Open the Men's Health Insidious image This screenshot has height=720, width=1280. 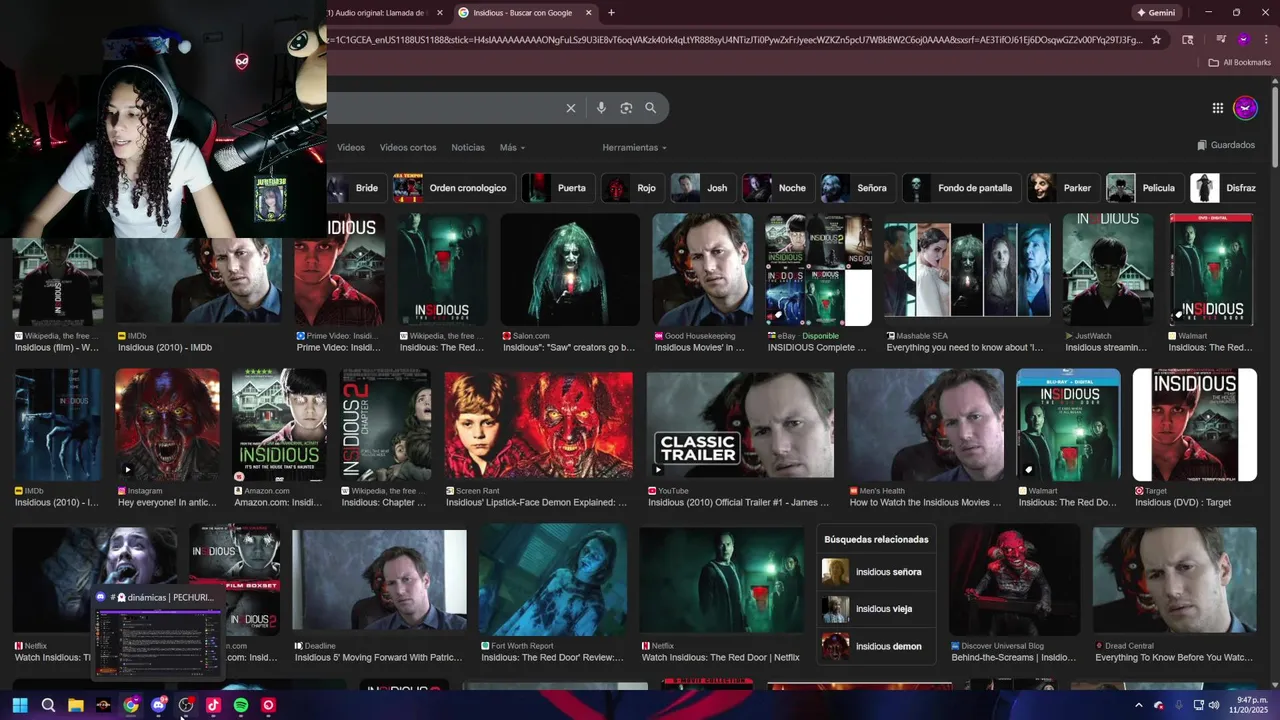pos(926,426)
